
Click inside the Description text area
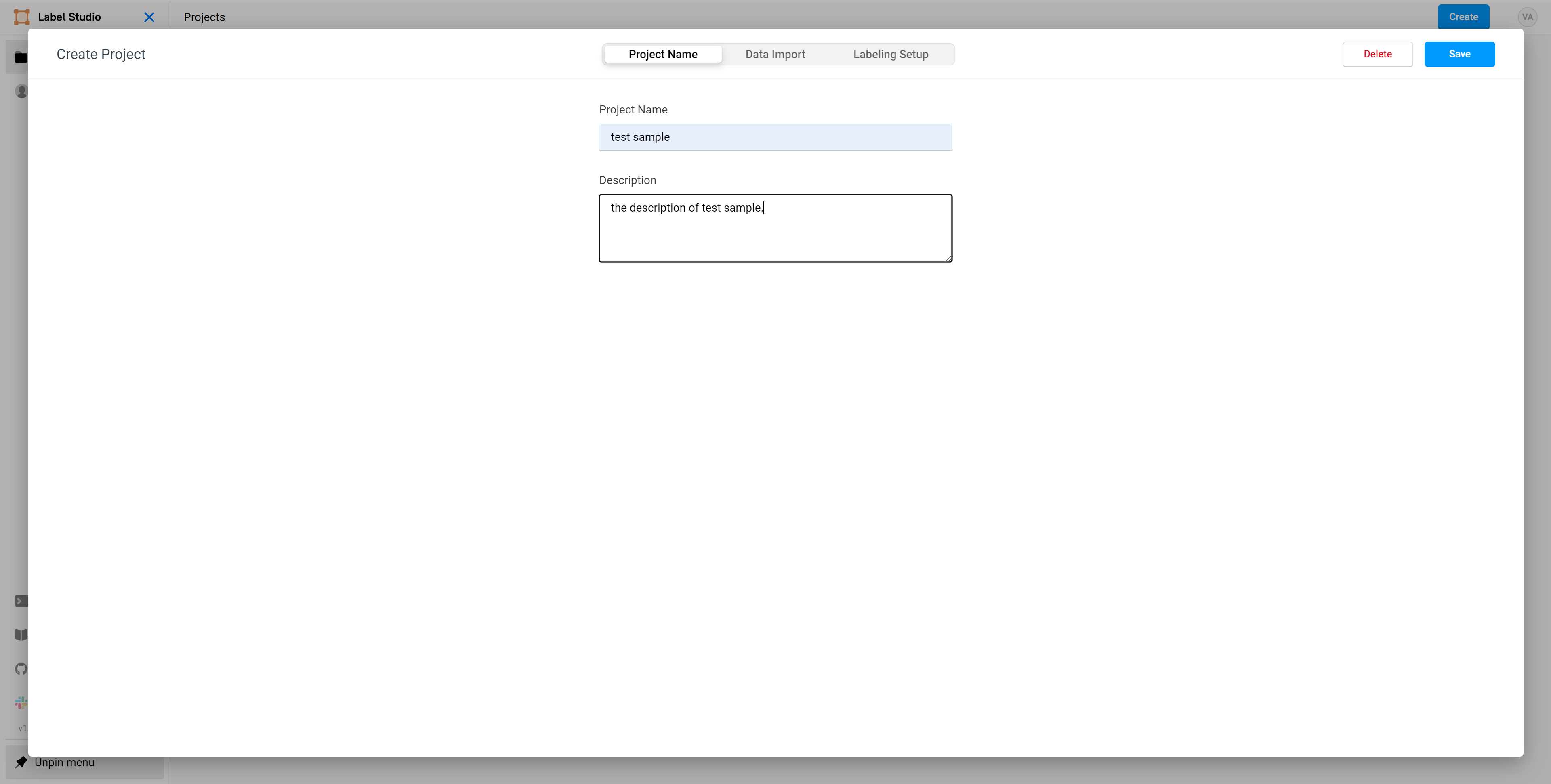775,228
